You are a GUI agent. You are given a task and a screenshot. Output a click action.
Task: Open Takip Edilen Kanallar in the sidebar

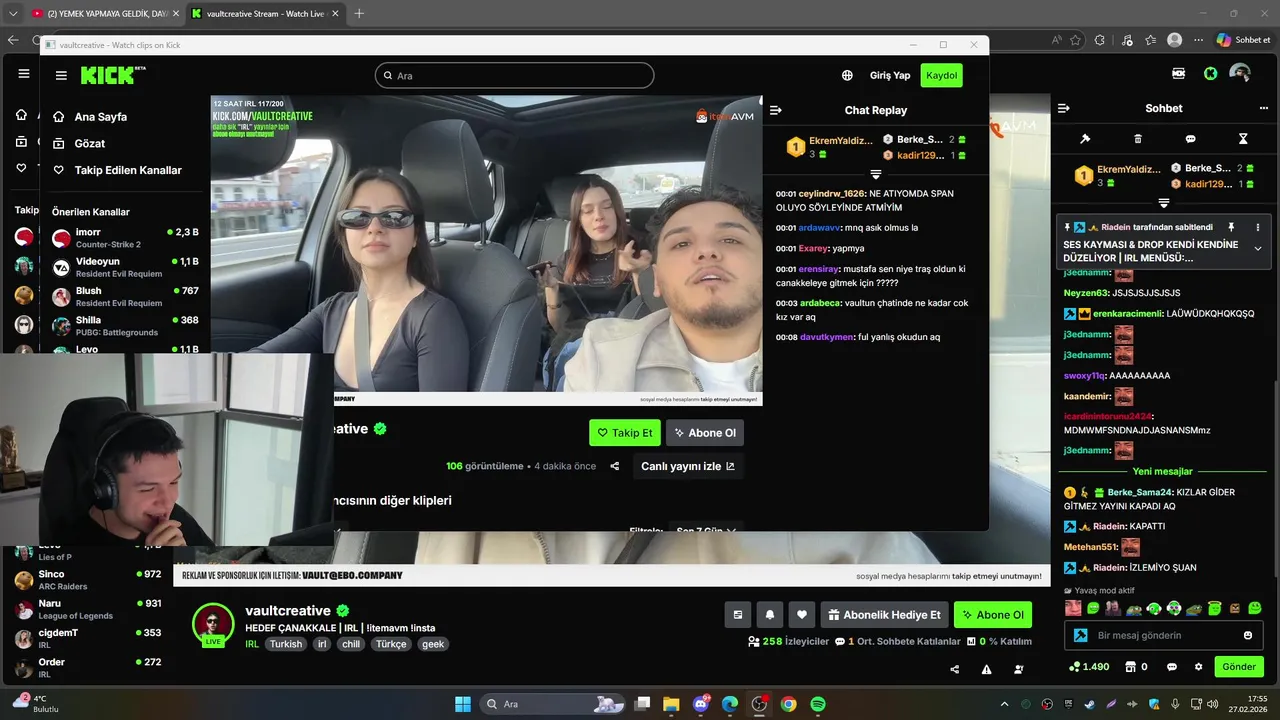click(x=117, y=170)
